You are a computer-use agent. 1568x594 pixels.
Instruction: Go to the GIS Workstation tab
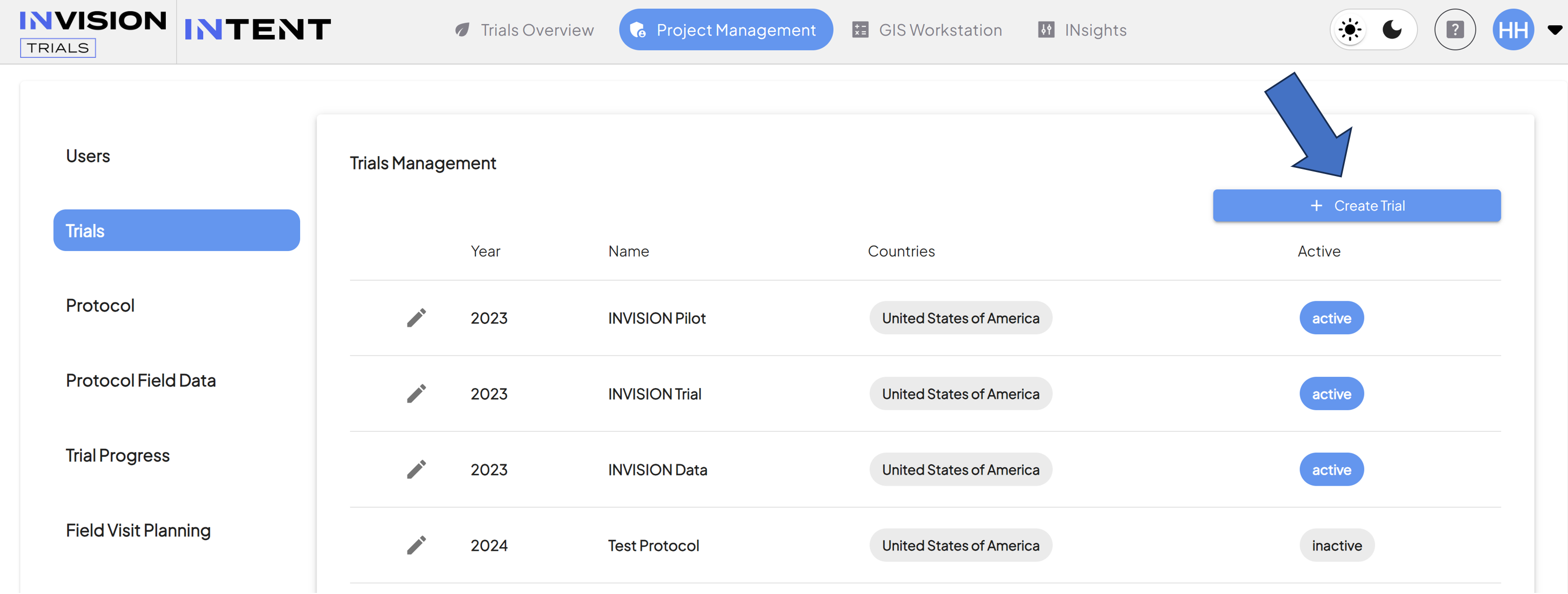pos(927,30)
